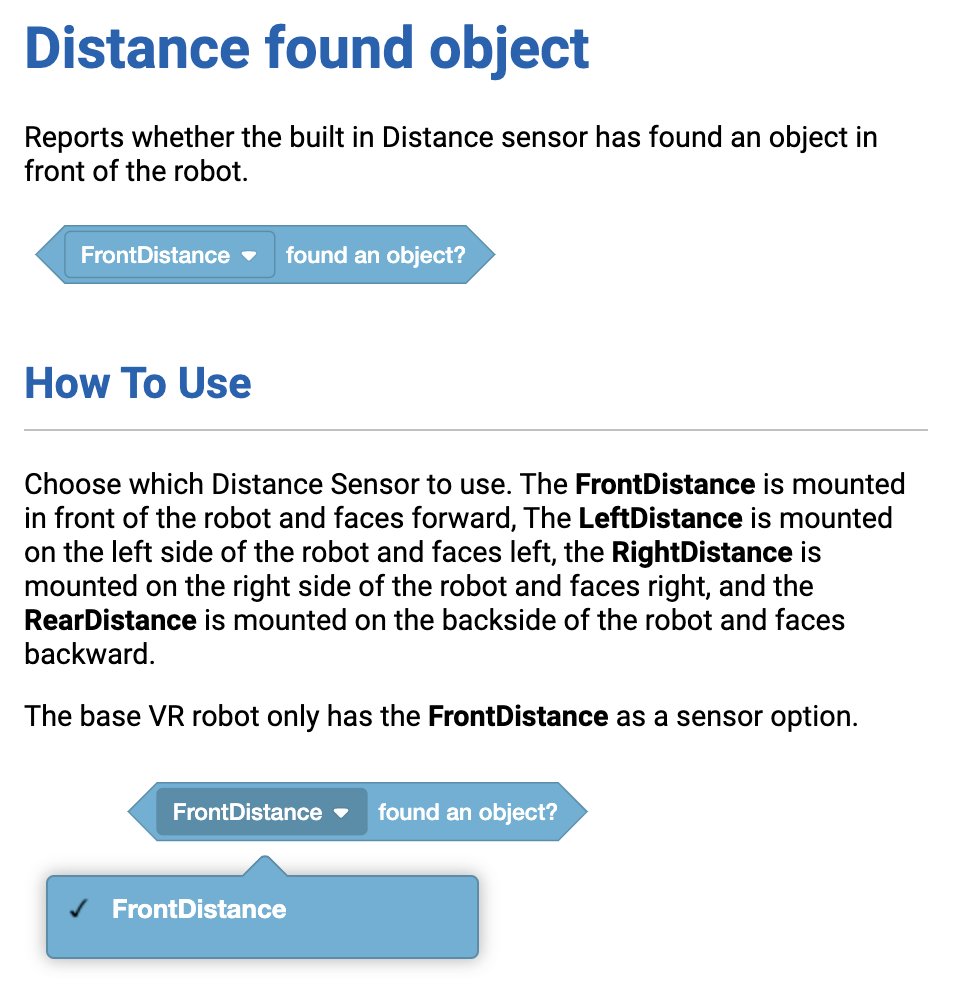This screenshot has width=962, height=1004.
Task: Click the bold 'FrontDistance' text in the paragraph
Action: [665, 484]
